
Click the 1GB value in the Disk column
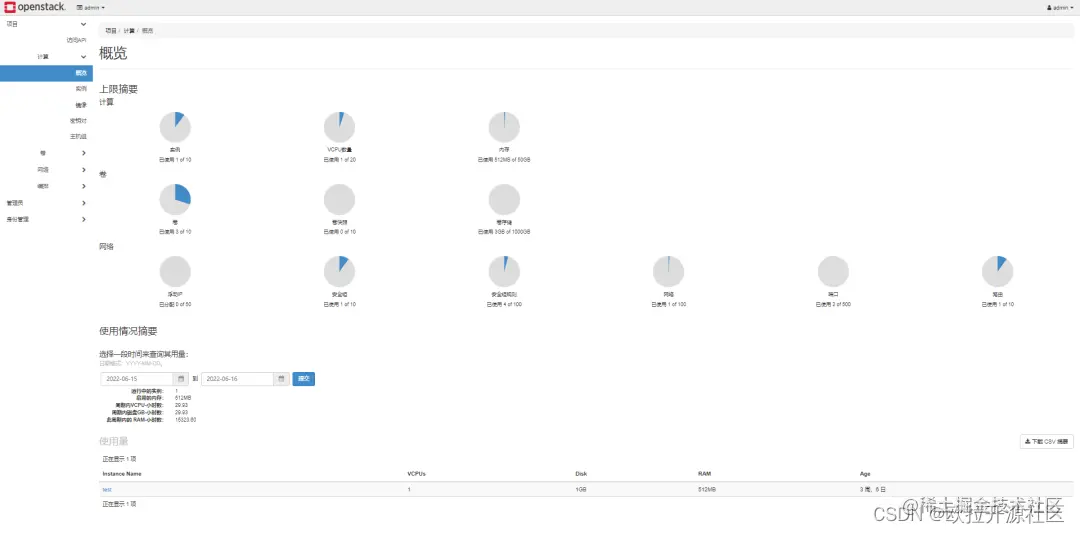pyautogui.click(x=580, y=490)
